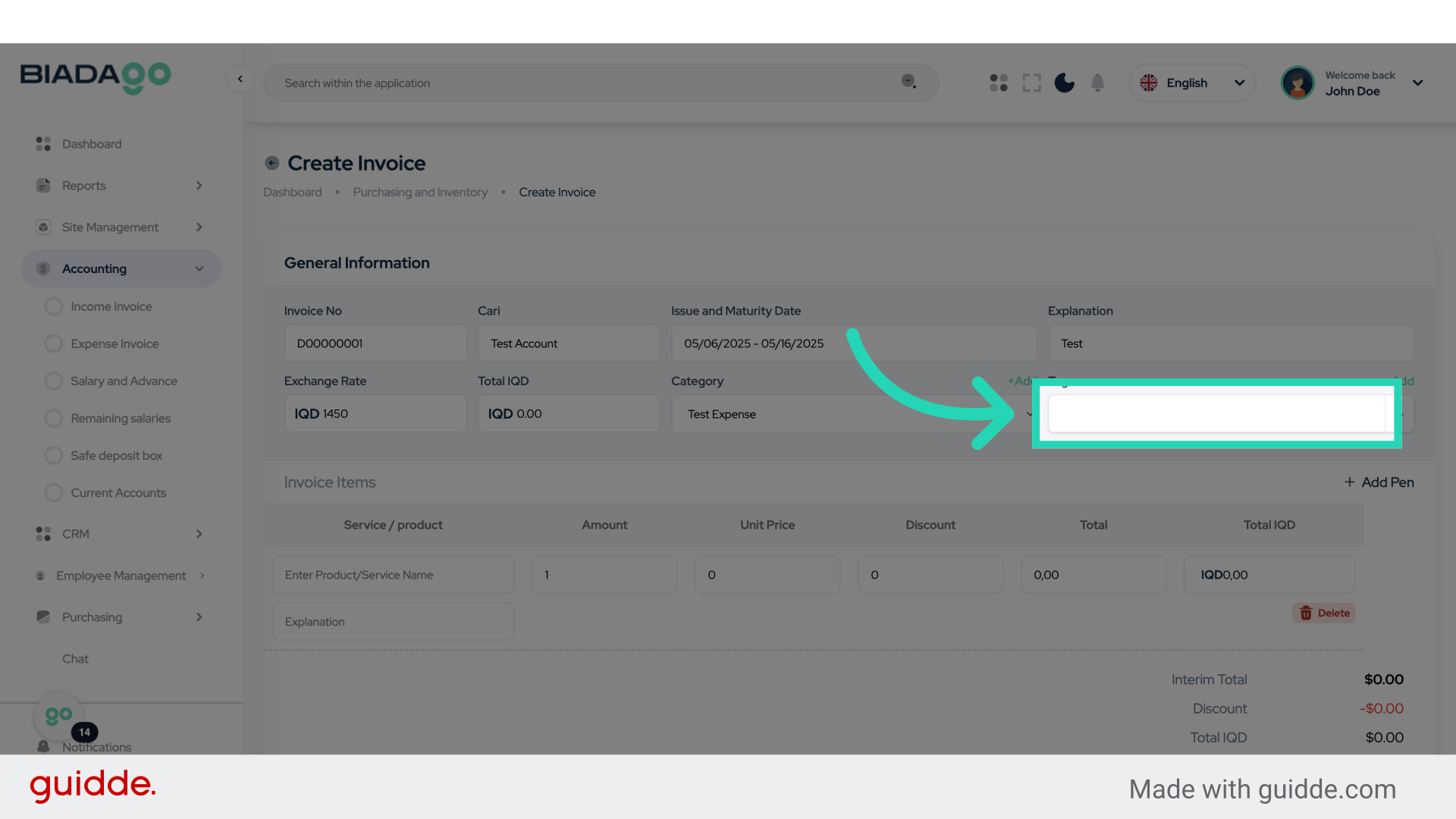The width and height of the screenshot is (1456, 819).
Task: Expand the Reports menu chevron
Action: click(x=199, y=186)
